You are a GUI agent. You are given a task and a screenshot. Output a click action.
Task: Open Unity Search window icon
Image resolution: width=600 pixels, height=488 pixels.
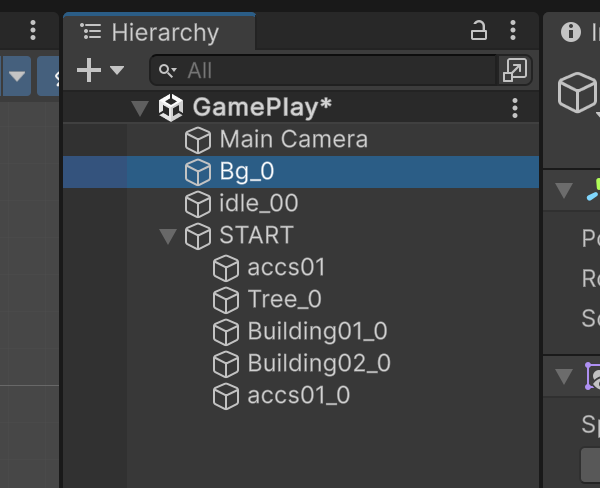(x=515, y=70)
